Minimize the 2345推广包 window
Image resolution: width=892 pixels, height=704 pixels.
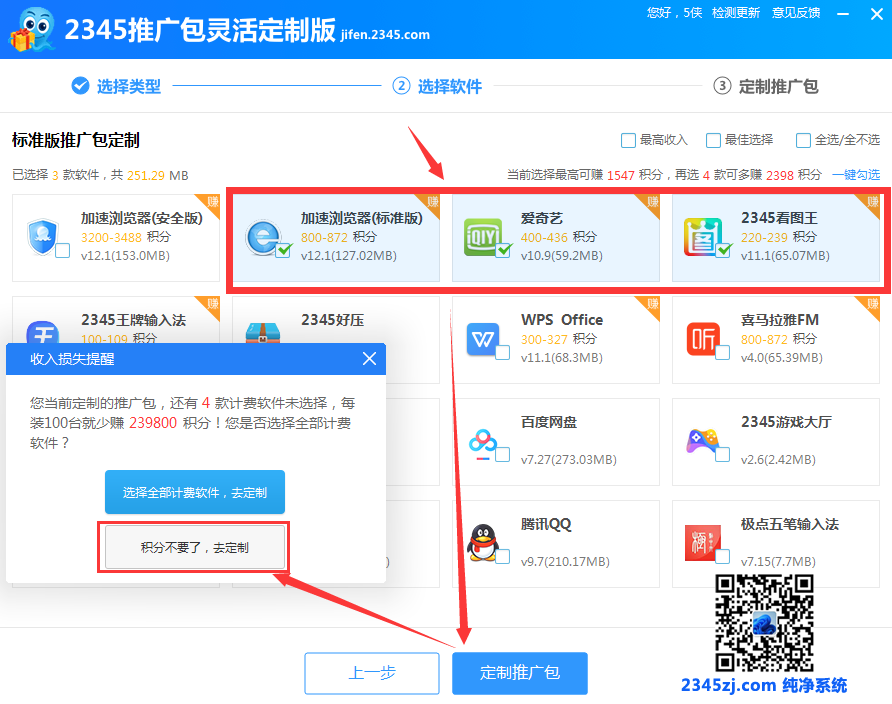point(843,14)
